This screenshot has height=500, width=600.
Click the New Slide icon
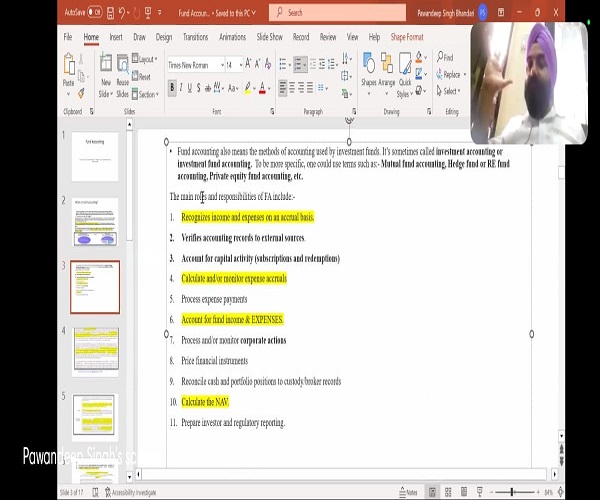click(x=106, y=63)
